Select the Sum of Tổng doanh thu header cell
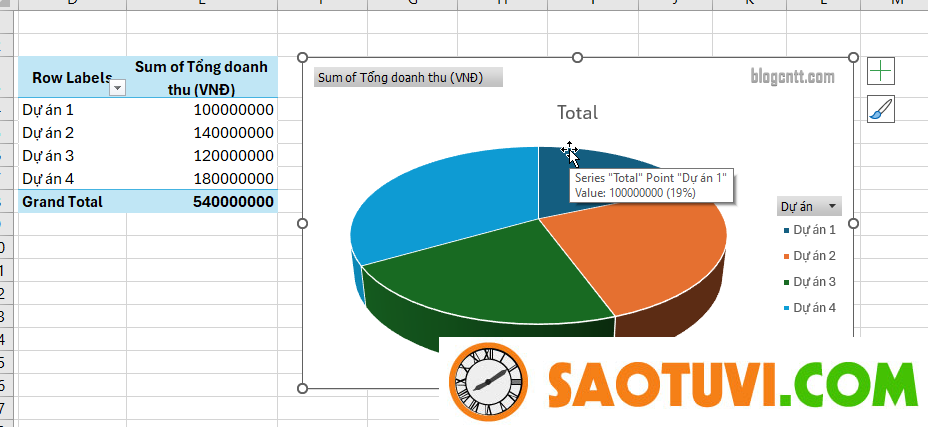 (x=200, y=77)
